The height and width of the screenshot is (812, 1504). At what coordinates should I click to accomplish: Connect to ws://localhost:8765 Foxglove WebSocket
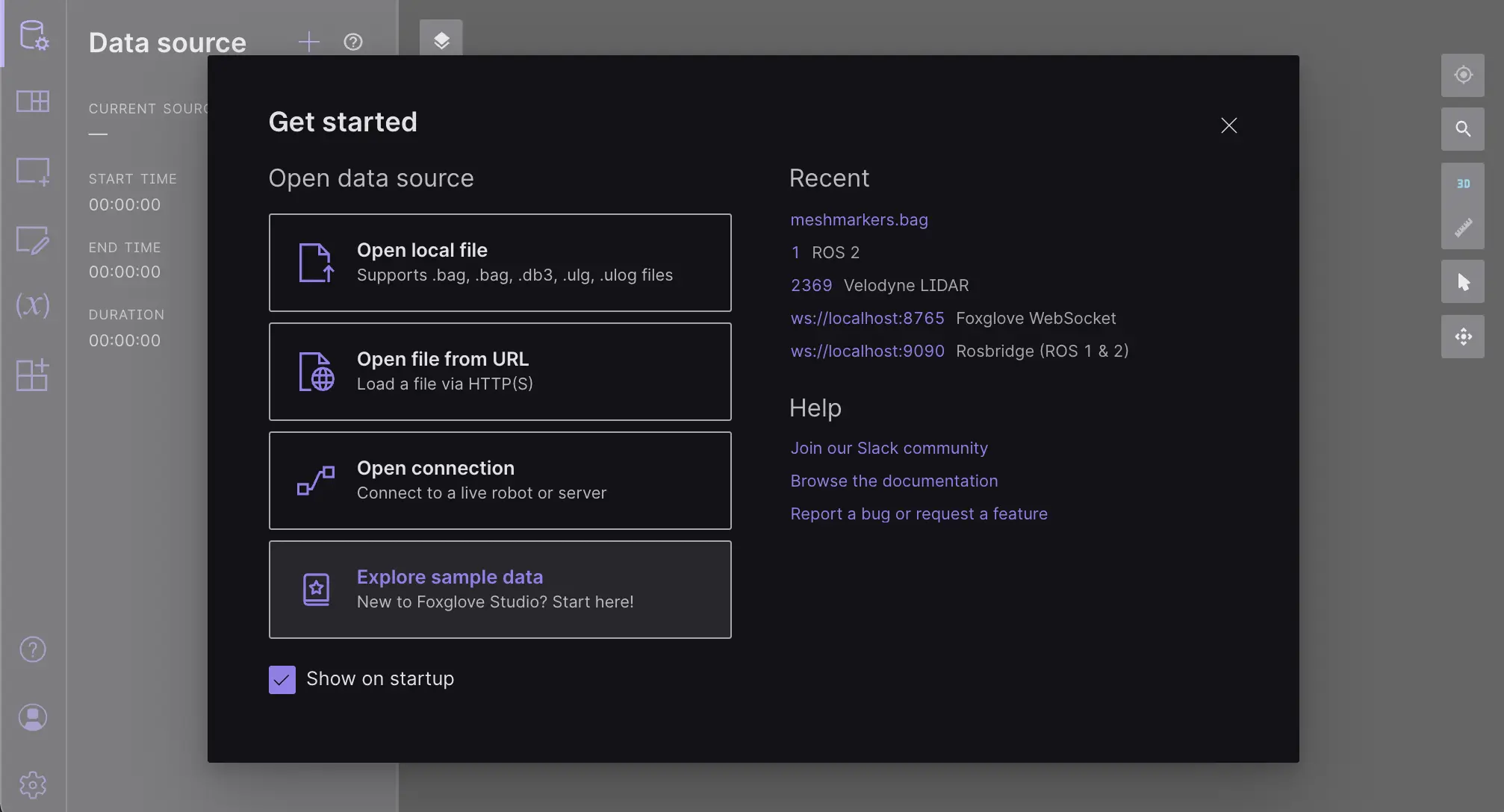click(866, 318)
